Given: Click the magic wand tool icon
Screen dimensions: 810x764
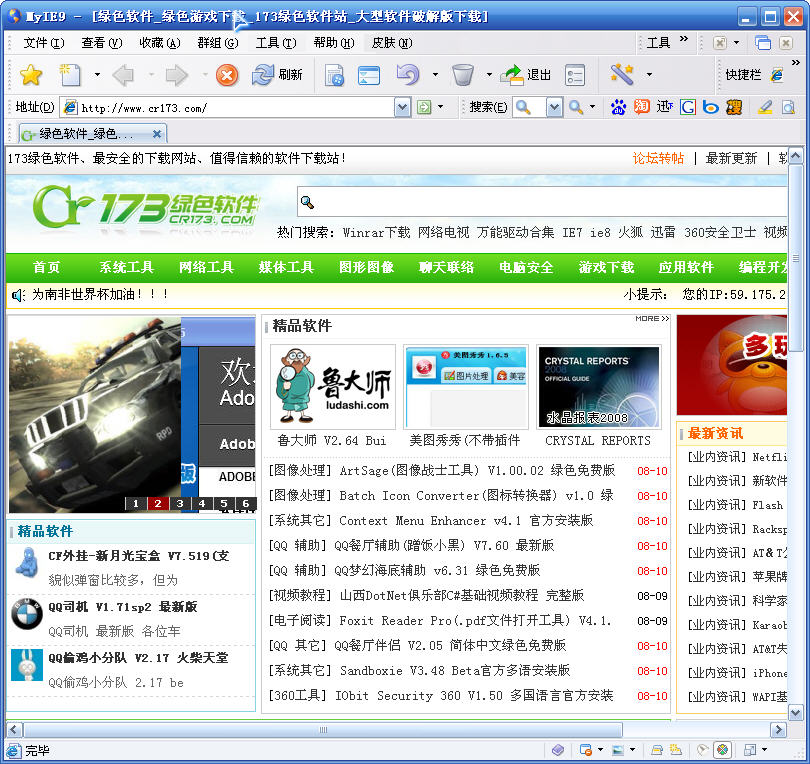Looking at the screenshot, I should 622,75.
